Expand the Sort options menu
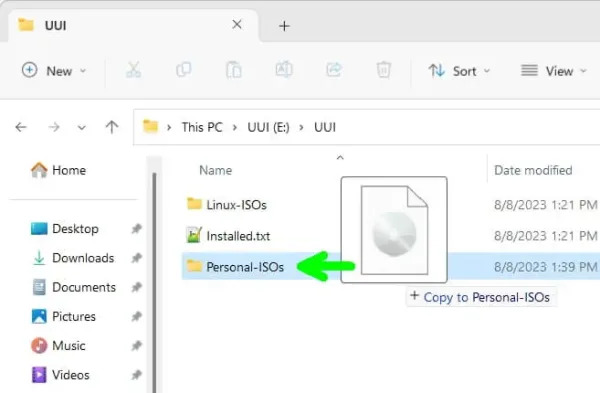The image size is (600, 393). tap(459, 71)
